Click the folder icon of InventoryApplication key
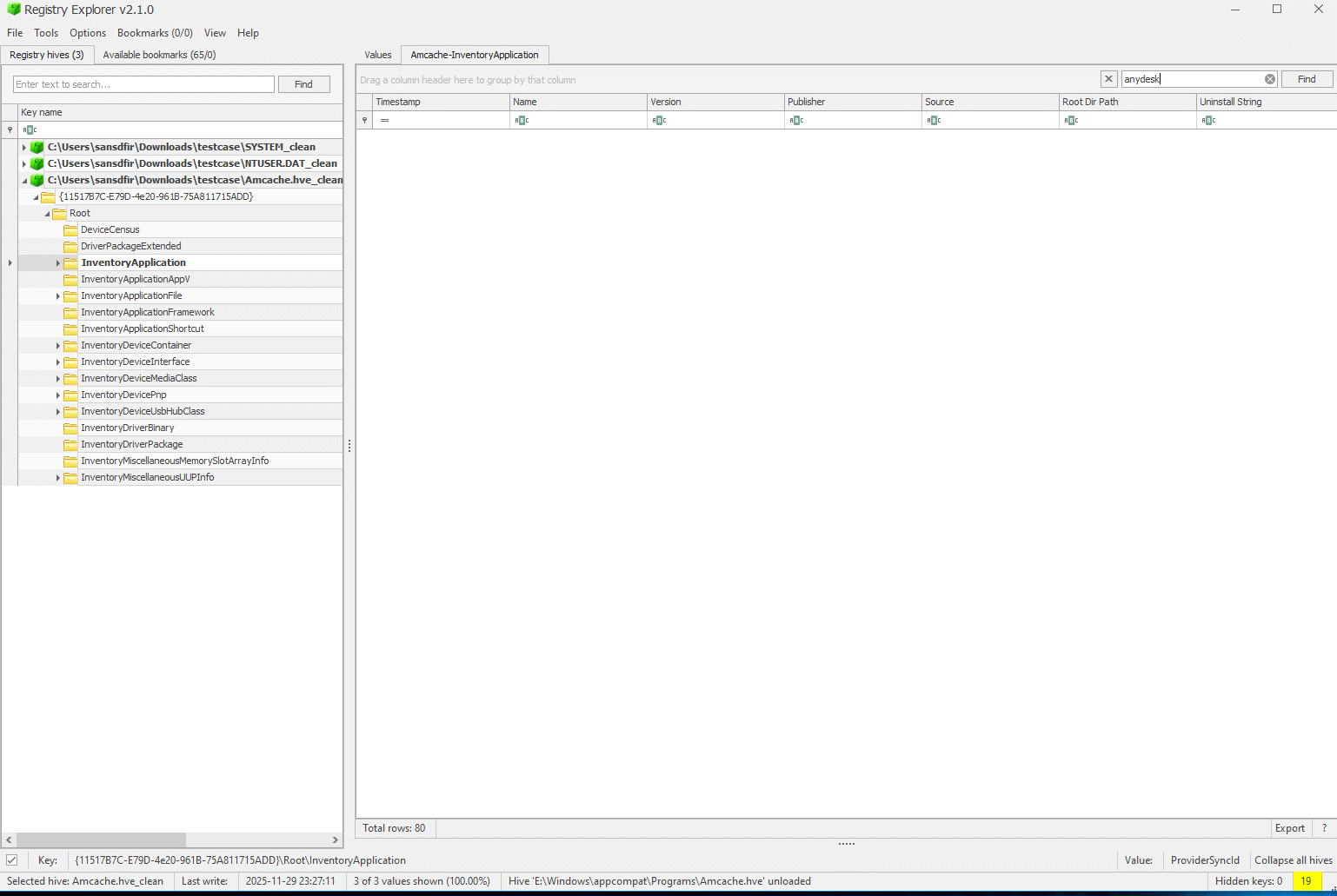Image resolution: width=1337 pixels, height=896 pixels. point(70,262)
